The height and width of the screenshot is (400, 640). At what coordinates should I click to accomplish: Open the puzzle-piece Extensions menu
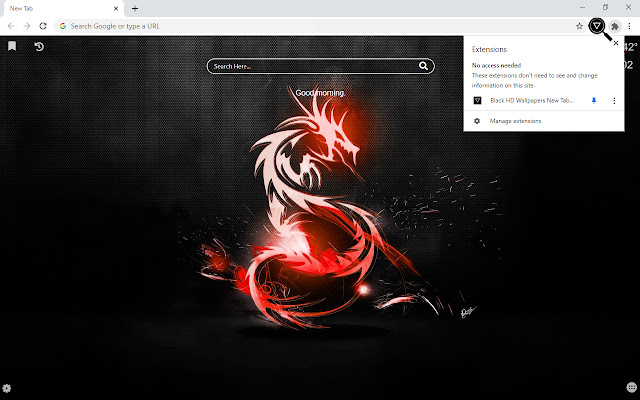pyautogui.click(x=615, y=26)
